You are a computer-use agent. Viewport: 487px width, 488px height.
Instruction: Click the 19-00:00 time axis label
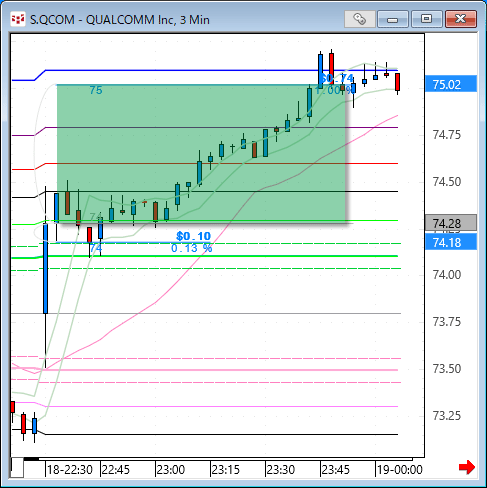point(400,470)
